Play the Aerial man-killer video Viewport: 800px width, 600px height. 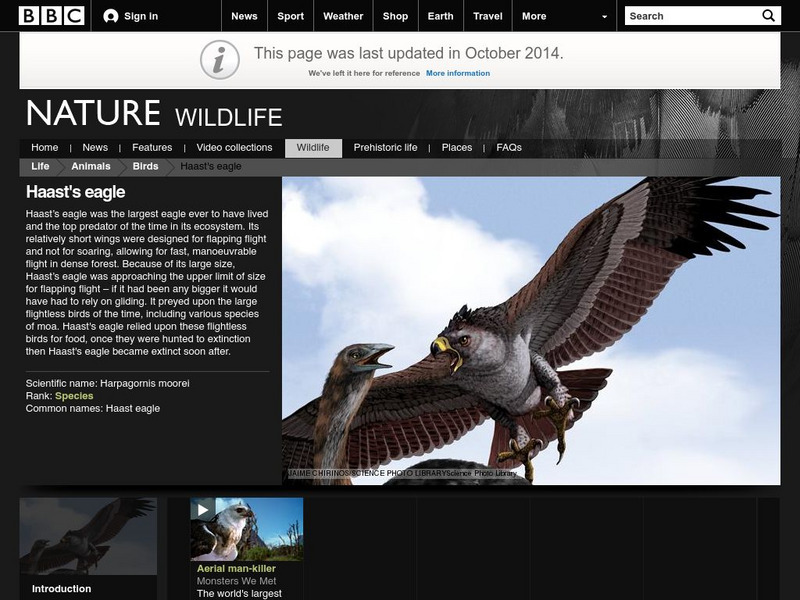click(203, 511)
